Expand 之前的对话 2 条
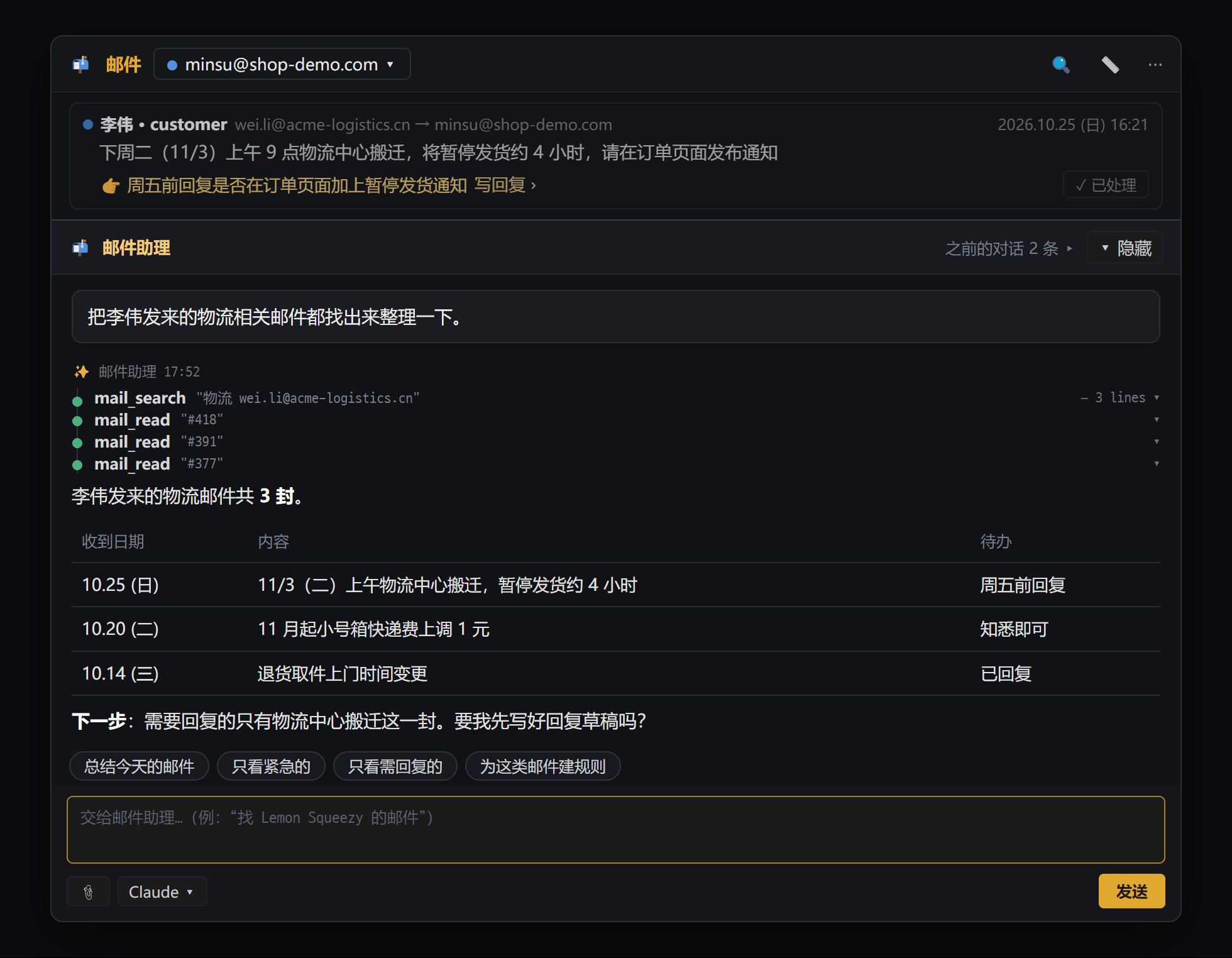 [1008, 248]
